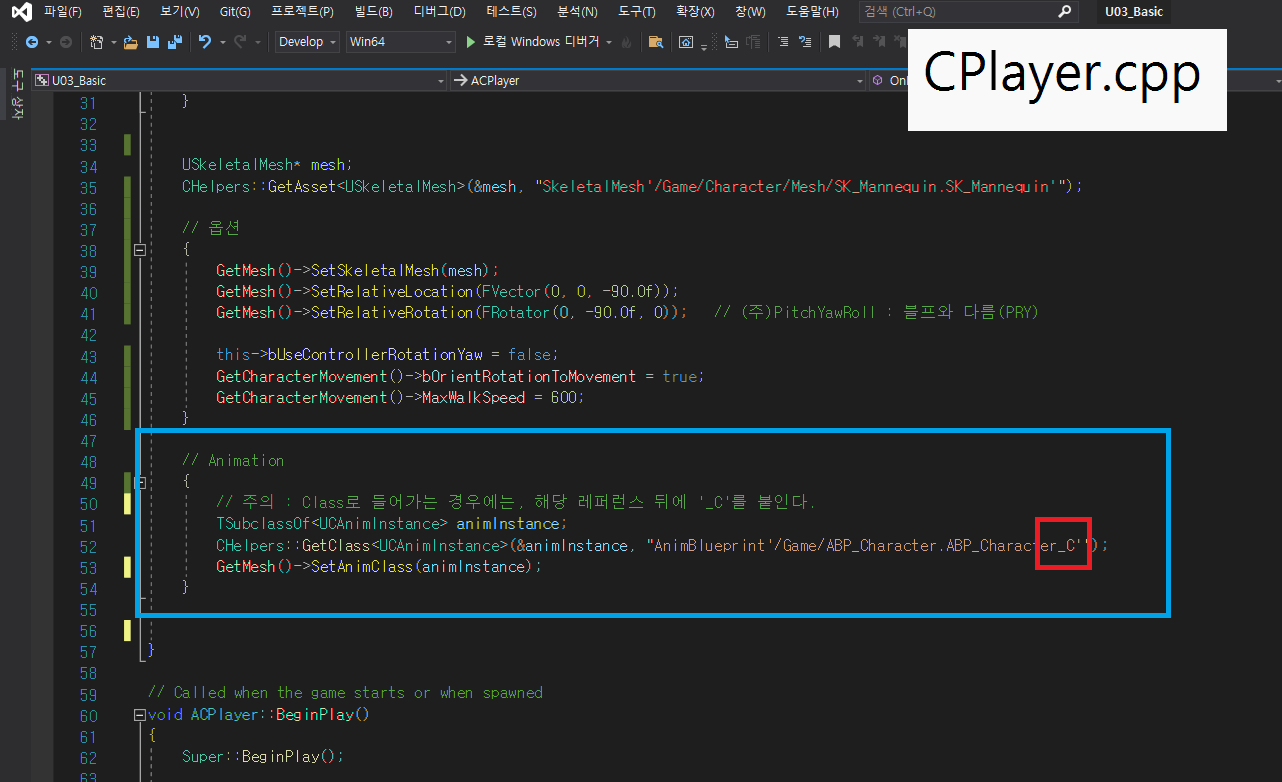The height and width of the screenshot is (782, 1282).
Task: Click the search magnifier icon
Action: coord(1066,12)
